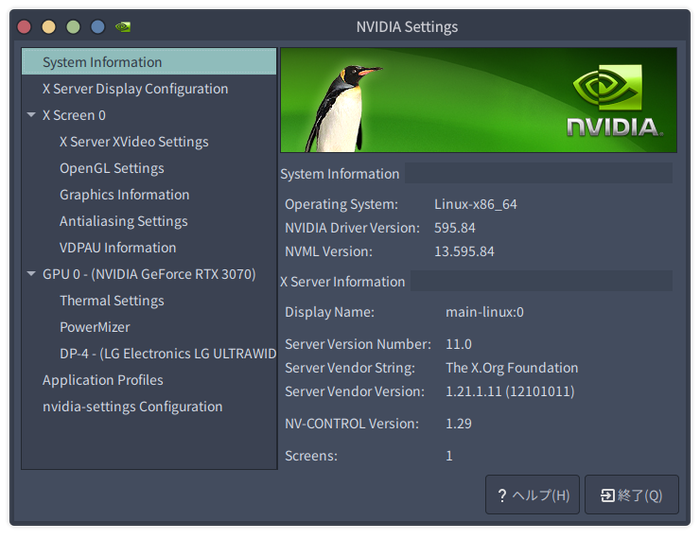Click the NVIDIA eye icon in the titlebar
700x535 pixels.
tap(123, 27)
